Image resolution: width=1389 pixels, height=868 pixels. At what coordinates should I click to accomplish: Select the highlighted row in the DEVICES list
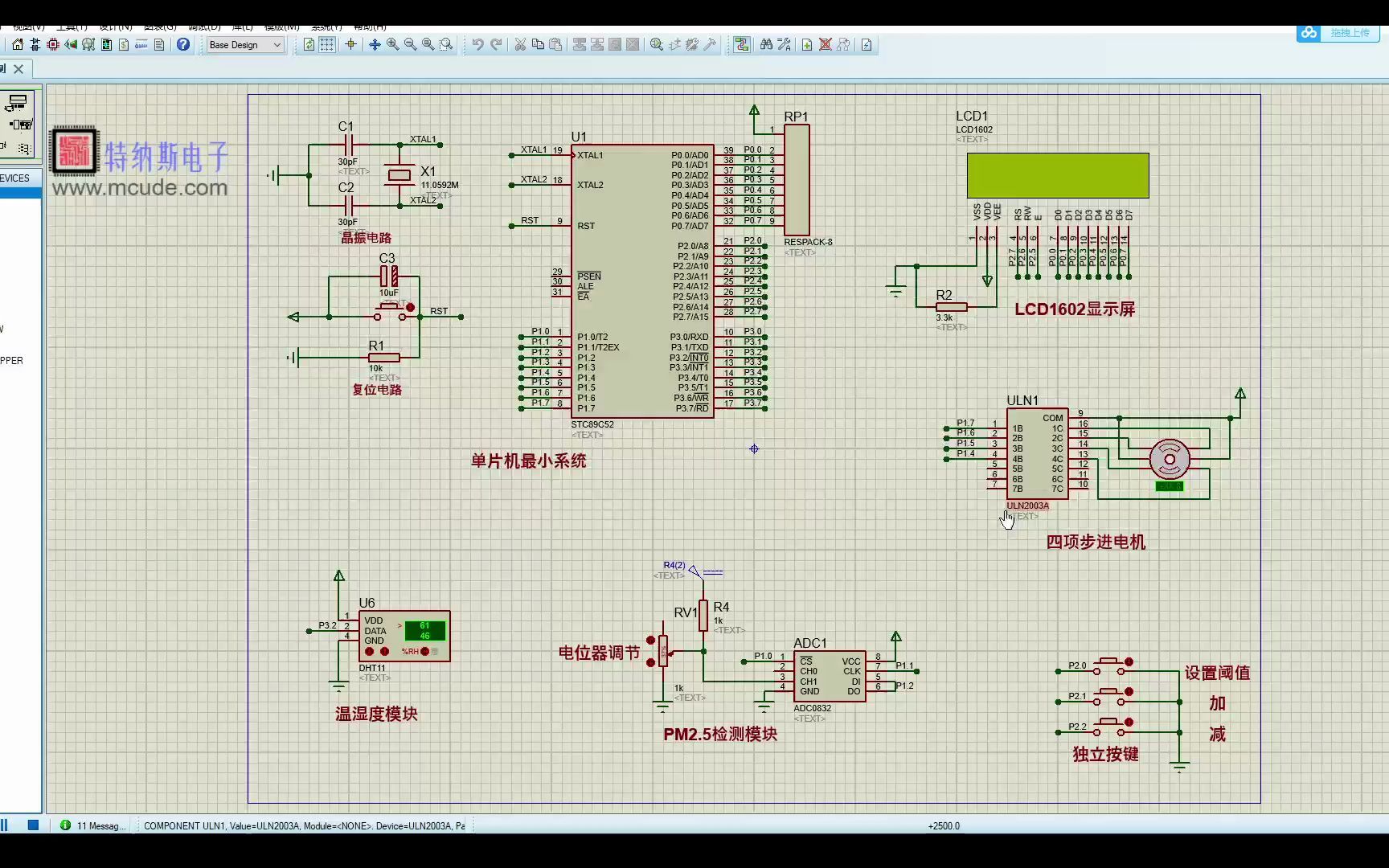coord(20,193)
